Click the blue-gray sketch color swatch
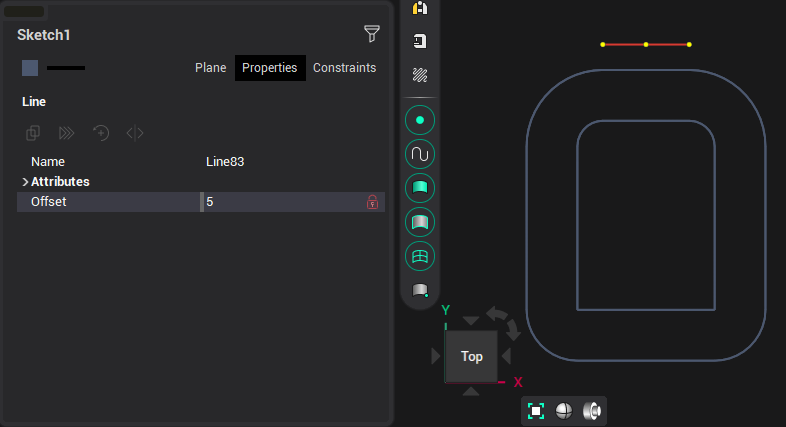The height and width of the screenshot is (427, 786). tap(30, 68)
